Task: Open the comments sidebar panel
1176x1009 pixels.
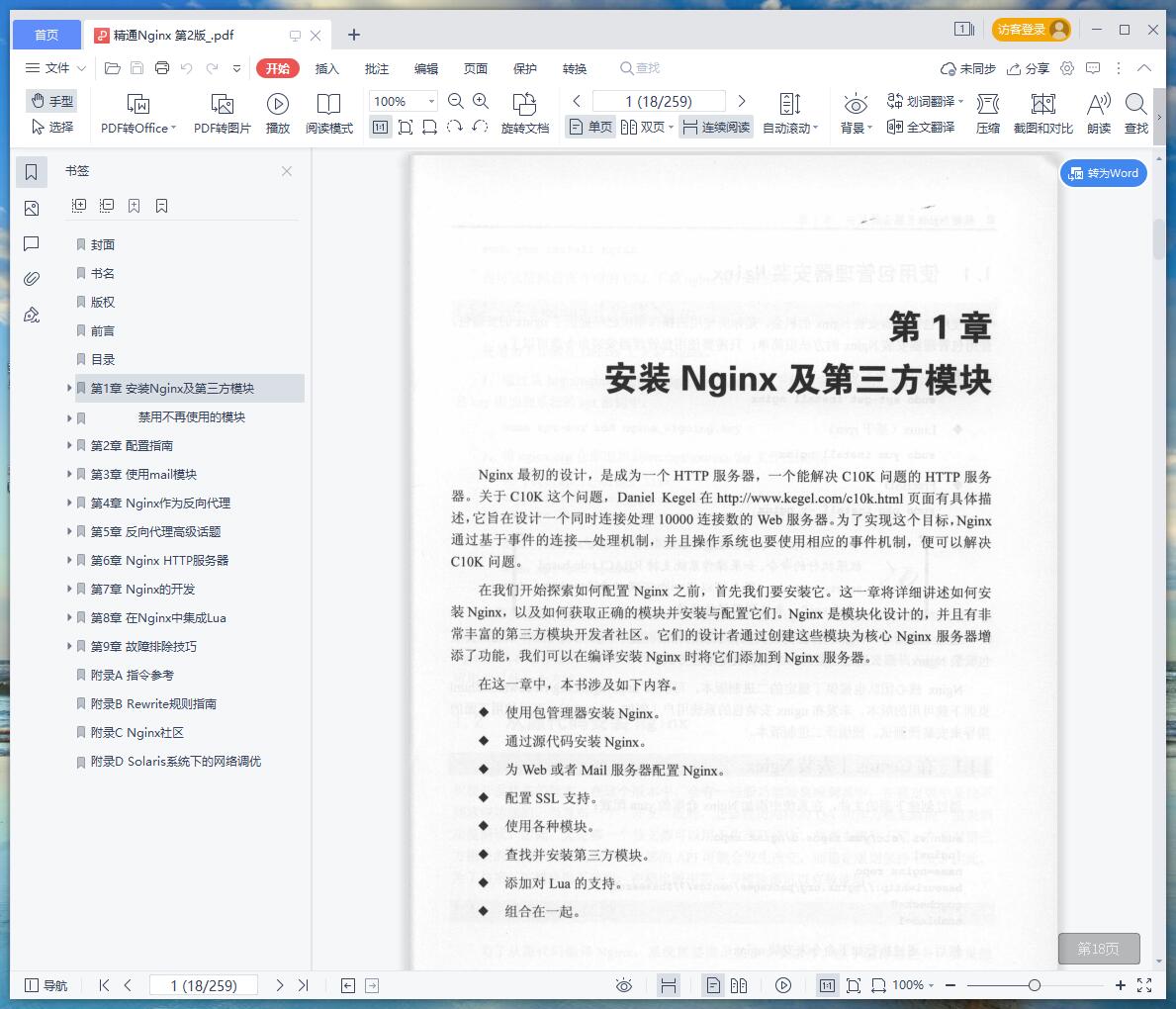Action: pos(32,243)
